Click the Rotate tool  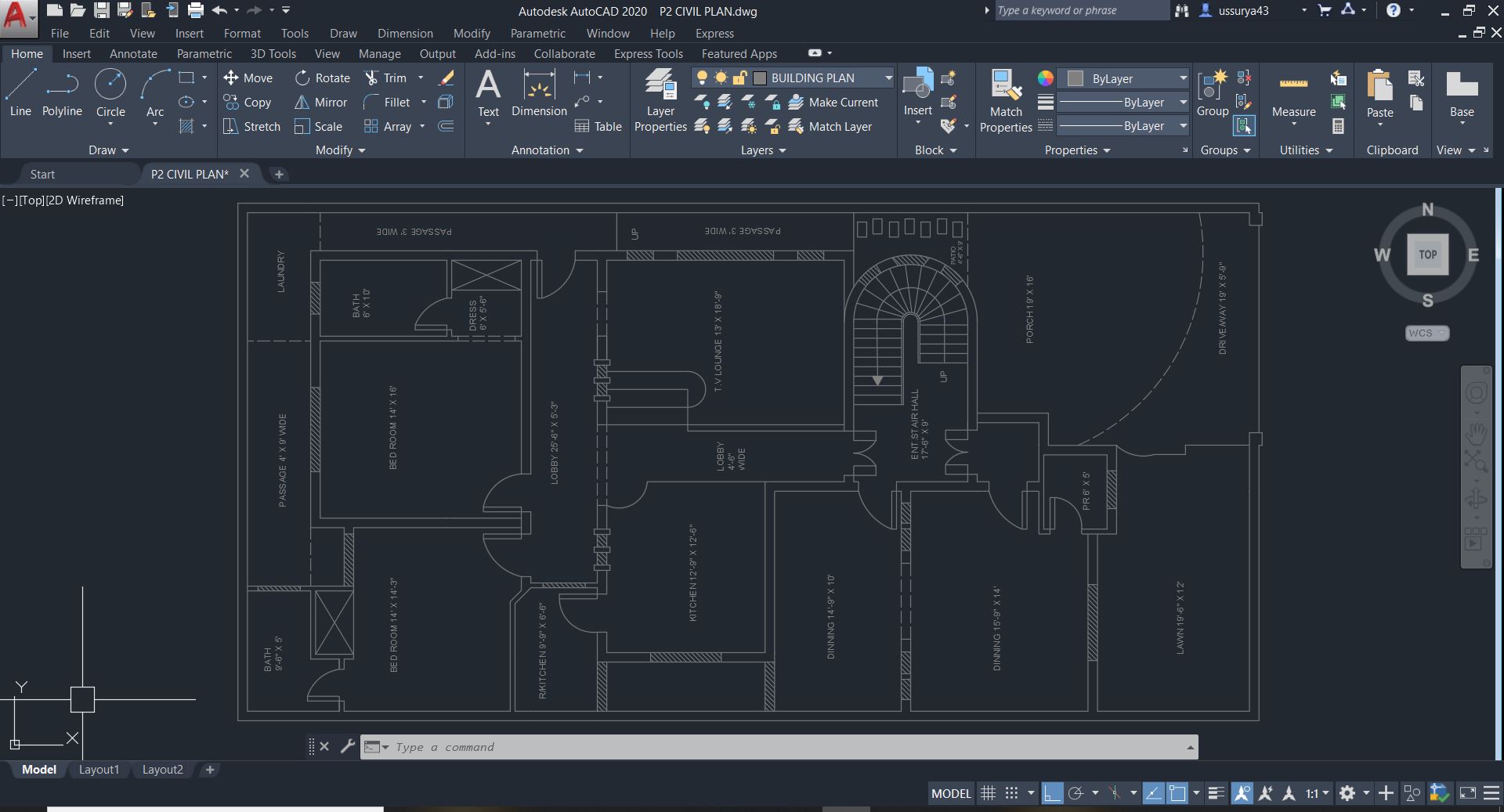[x=323, y=78]
